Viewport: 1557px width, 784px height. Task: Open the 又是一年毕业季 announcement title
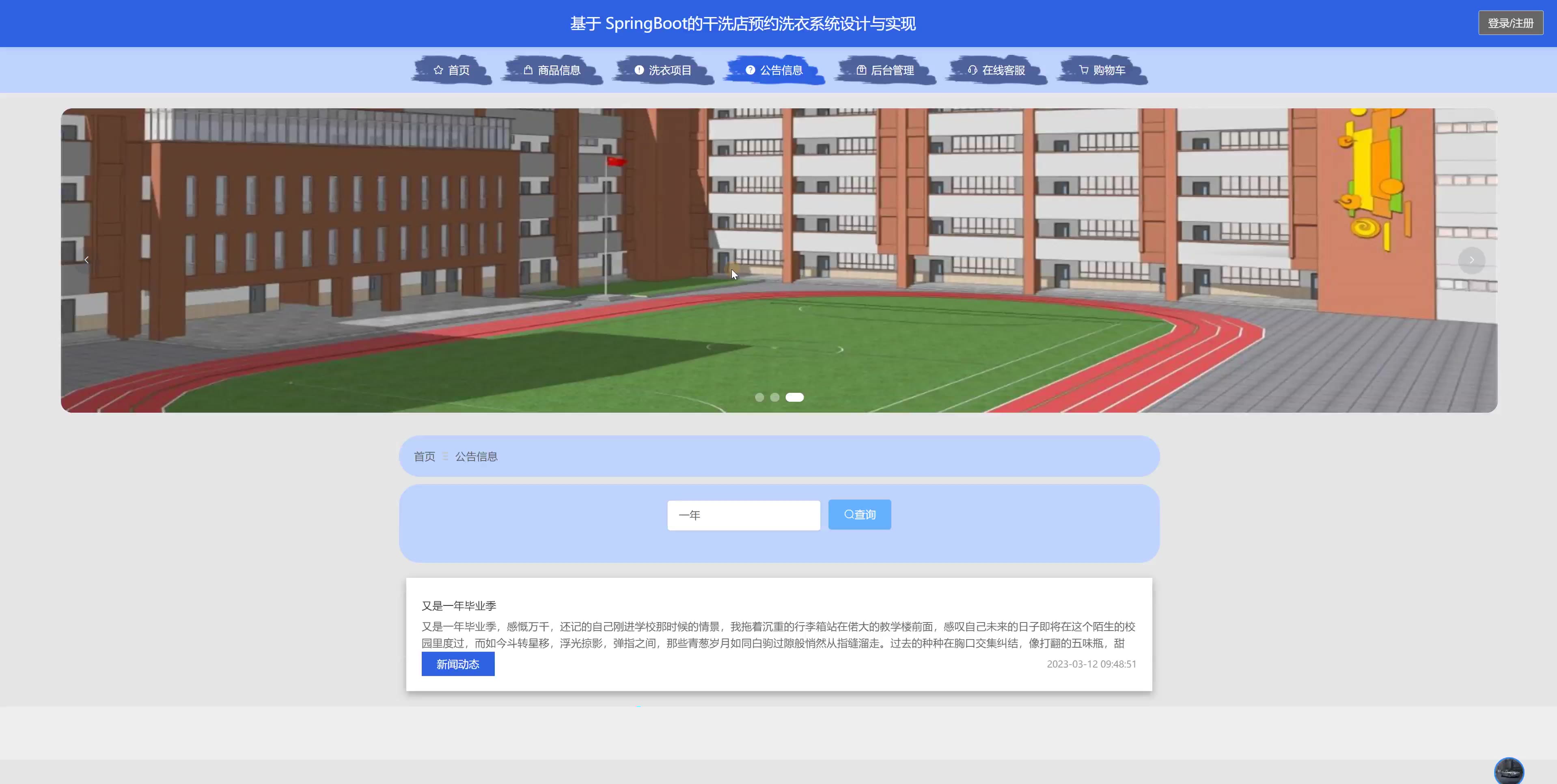click(459, 606)
